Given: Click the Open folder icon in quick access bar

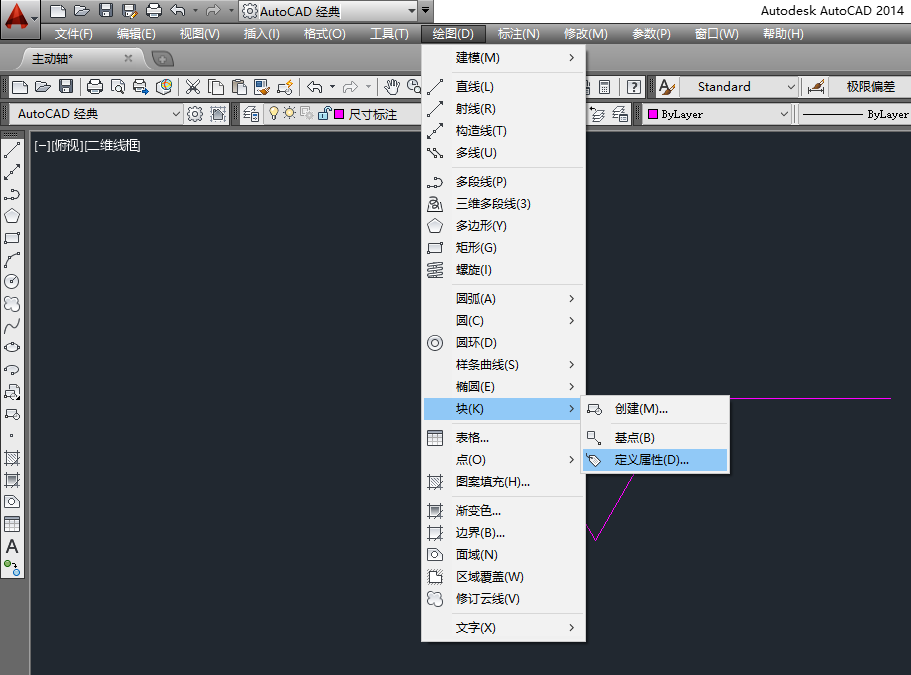Looking at the screenshot, I should click(82, 10).
